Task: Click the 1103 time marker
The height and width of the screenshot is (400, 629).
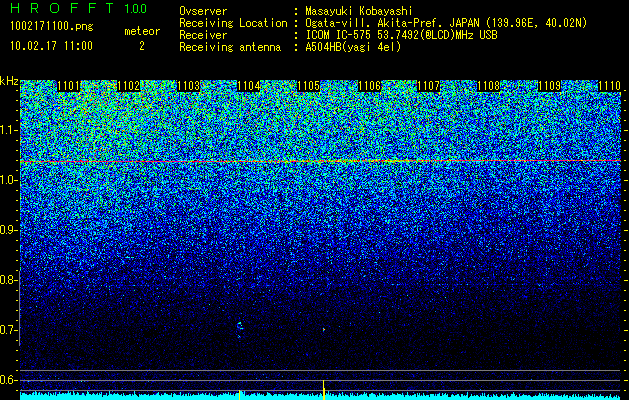Action: (189, 86)
